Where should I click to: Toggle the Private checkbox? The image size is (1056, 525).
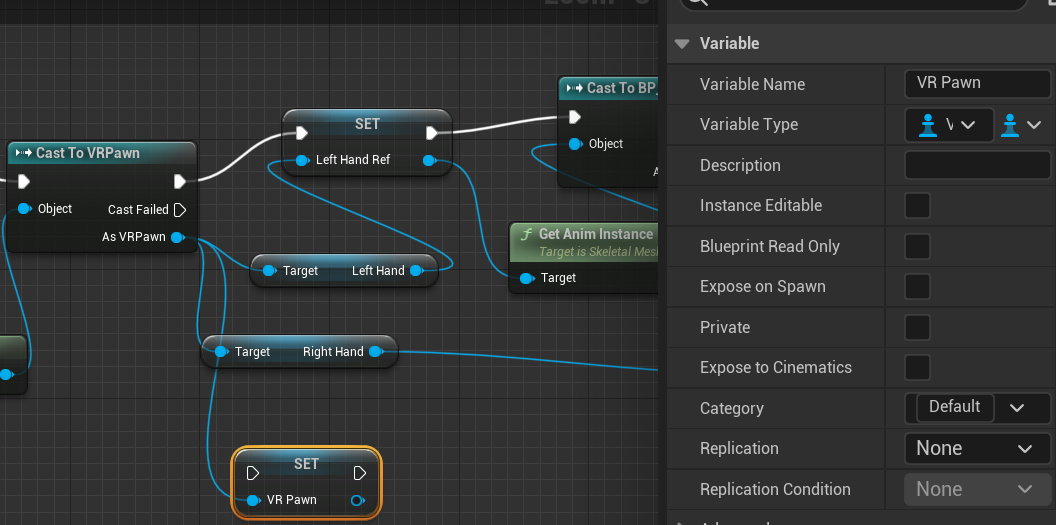click(917, 327)
